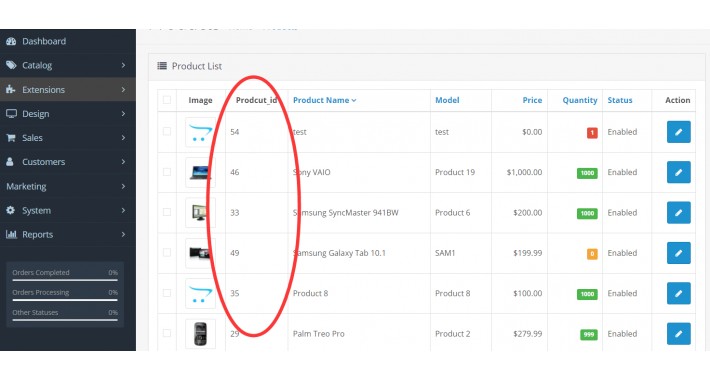Screen dimensions: 710x380
Task: Sort by Quantity column header
Action: click(580, 100)
